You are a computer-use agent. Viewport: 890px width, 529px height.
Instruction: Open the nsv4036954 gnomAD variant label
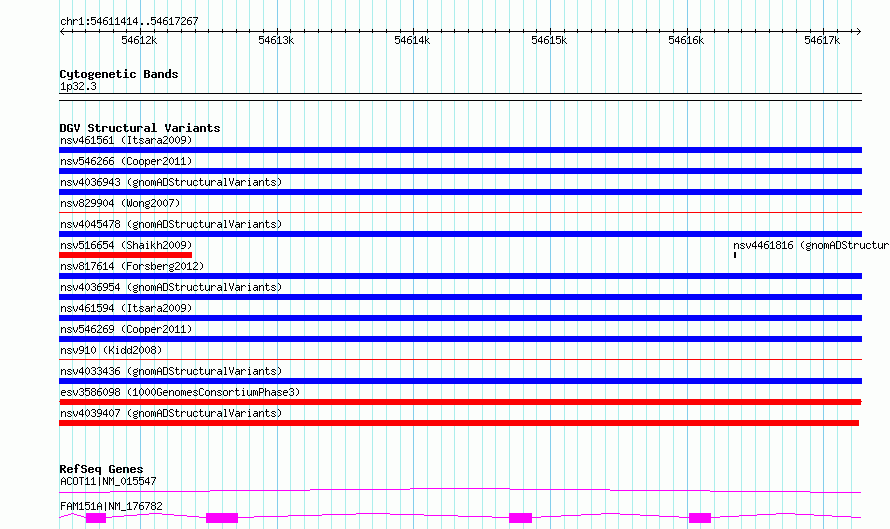171,287
